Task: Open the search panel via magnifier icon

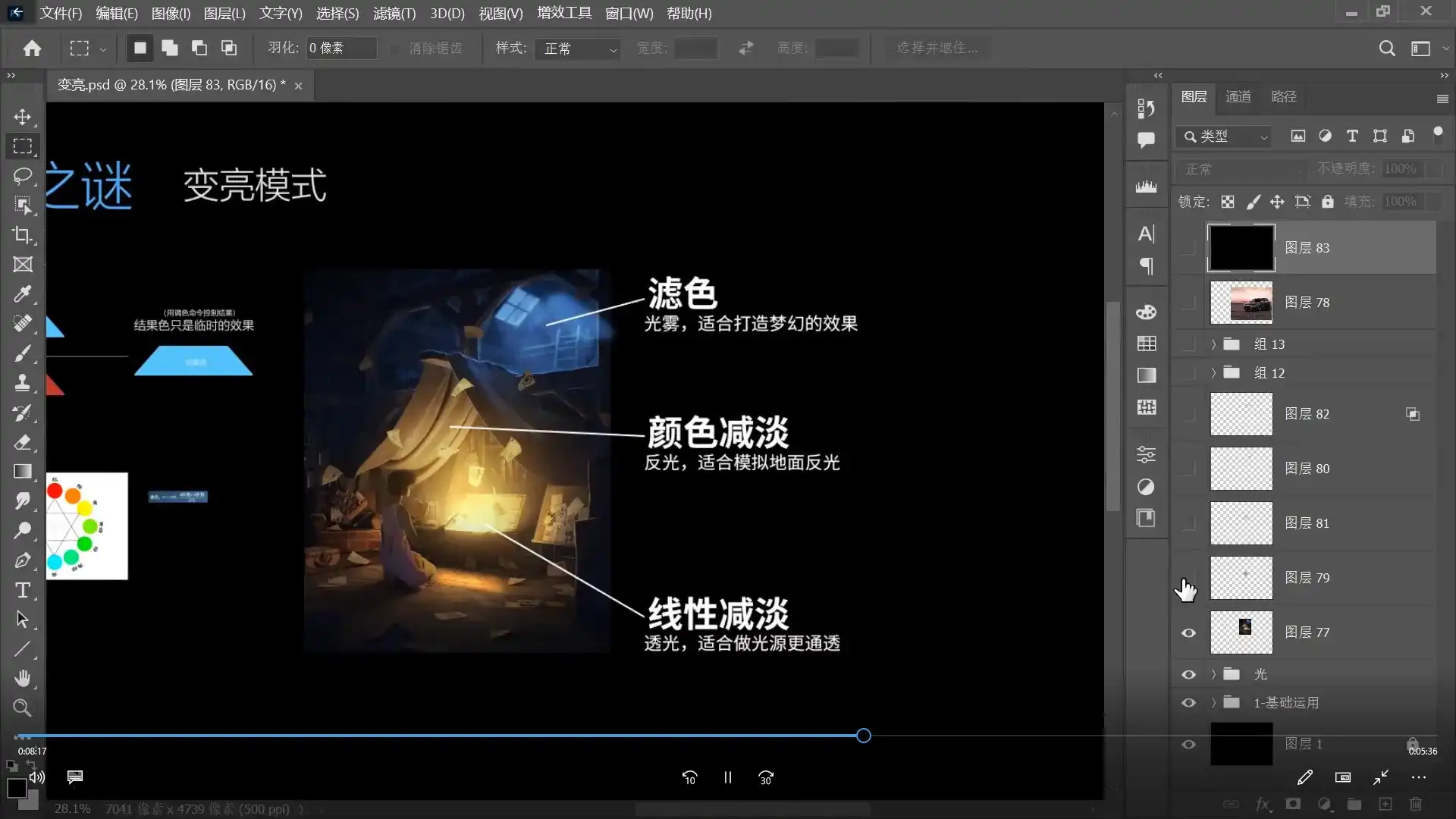Action: (x=1388, y=48)
